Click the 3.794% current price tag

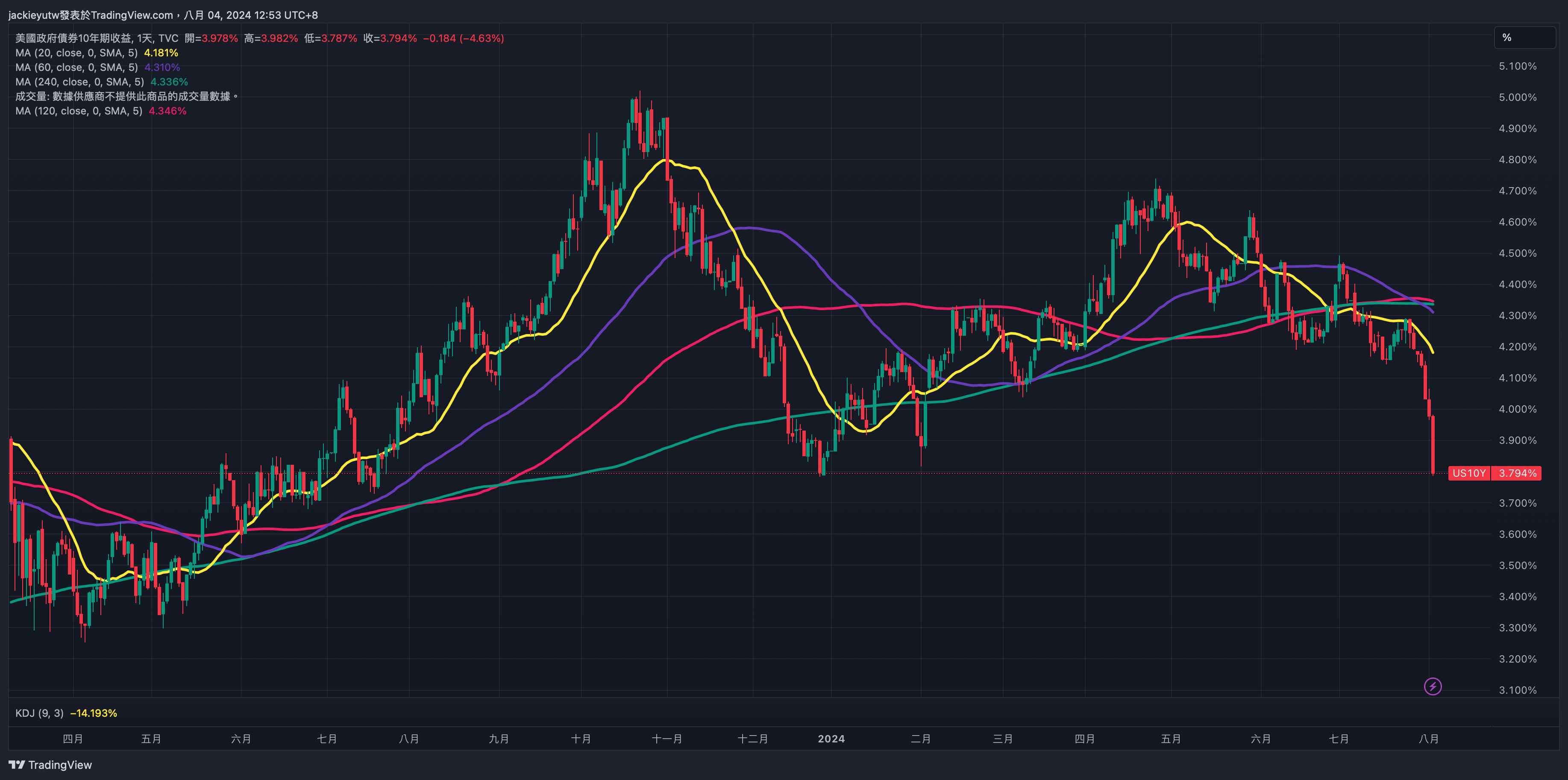click(1517, 473)
